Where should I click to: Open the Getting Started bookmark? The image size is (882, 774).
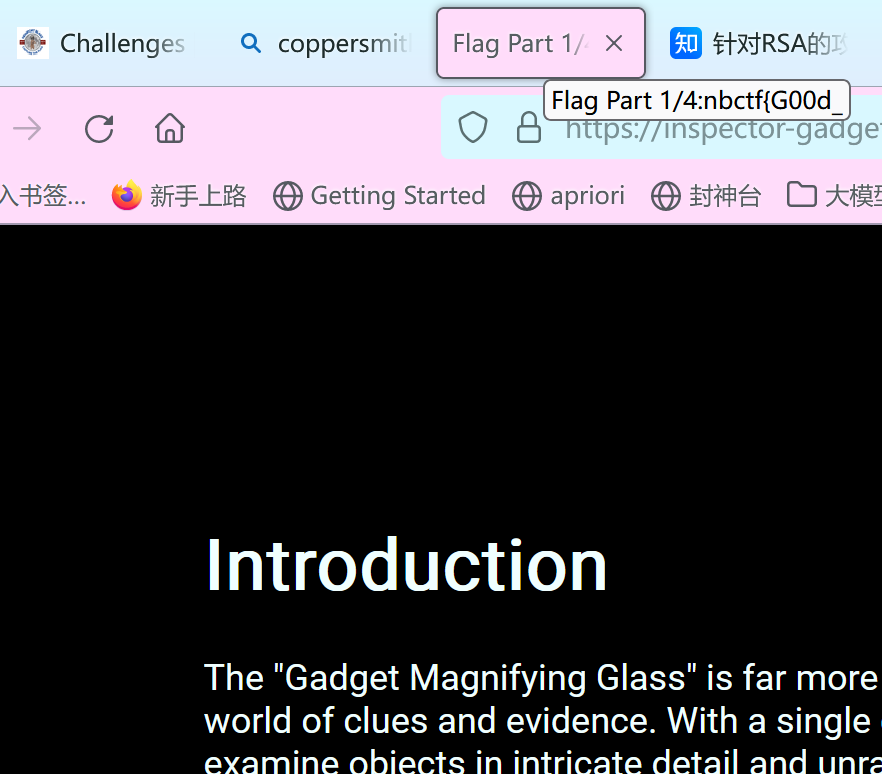pyautogui.click(x=380, y=196)
